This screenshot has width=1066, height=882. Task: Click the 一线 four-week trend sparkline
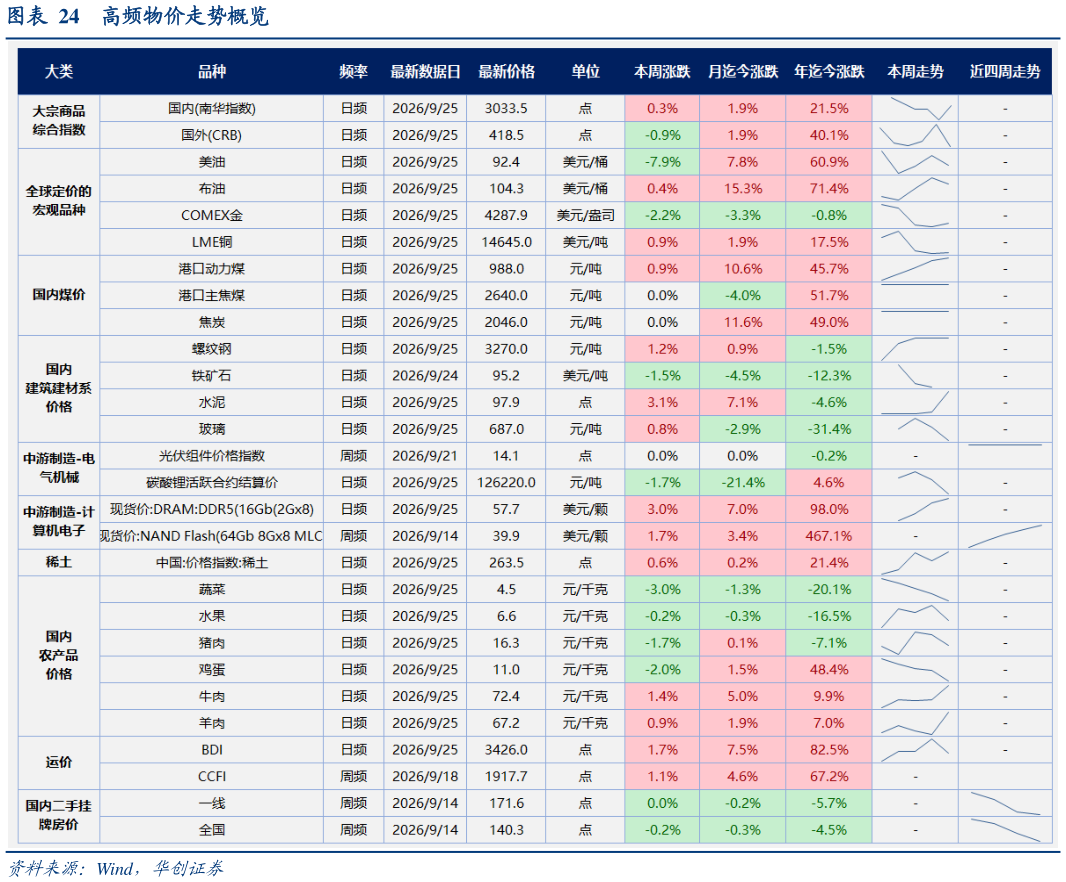(1005, 803)
